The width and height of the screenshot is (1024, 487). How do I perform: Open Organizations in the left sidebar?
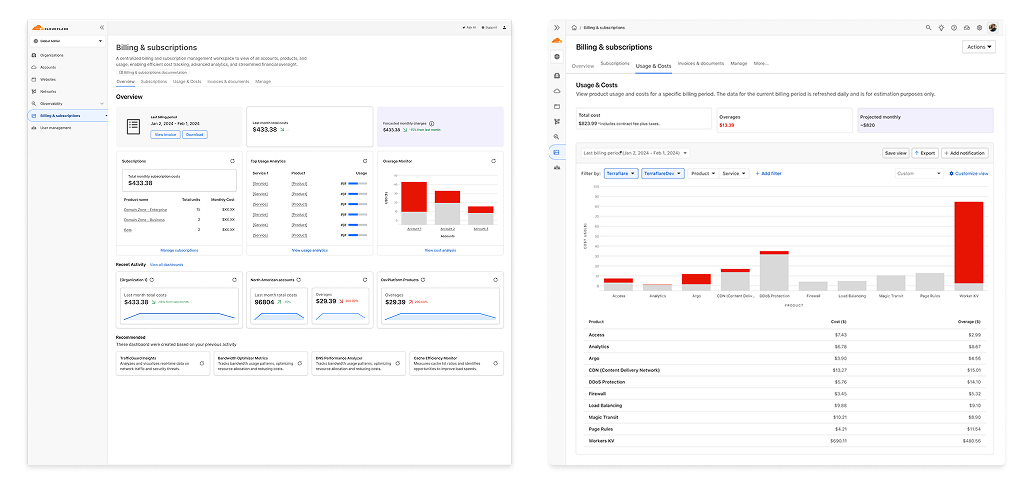(51, 55)
